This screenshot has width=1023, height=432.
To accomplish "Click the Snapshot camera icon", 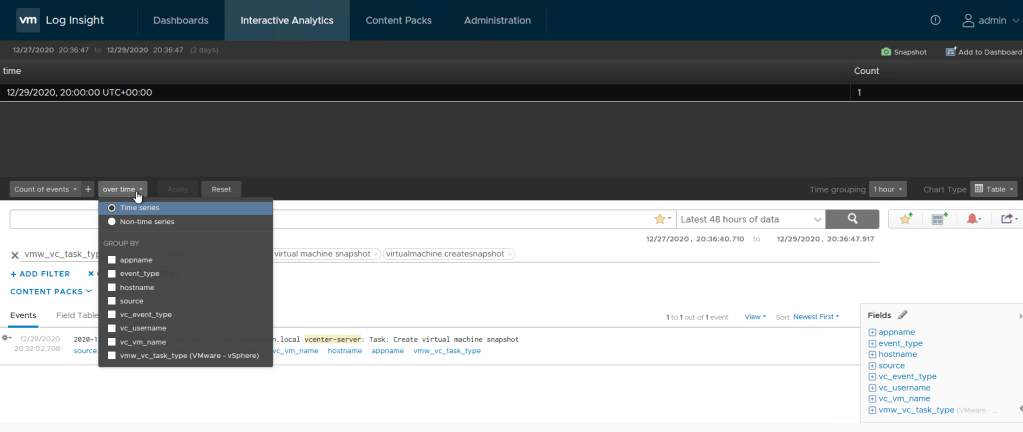I will pyautogui.click(x=886, y=52).
